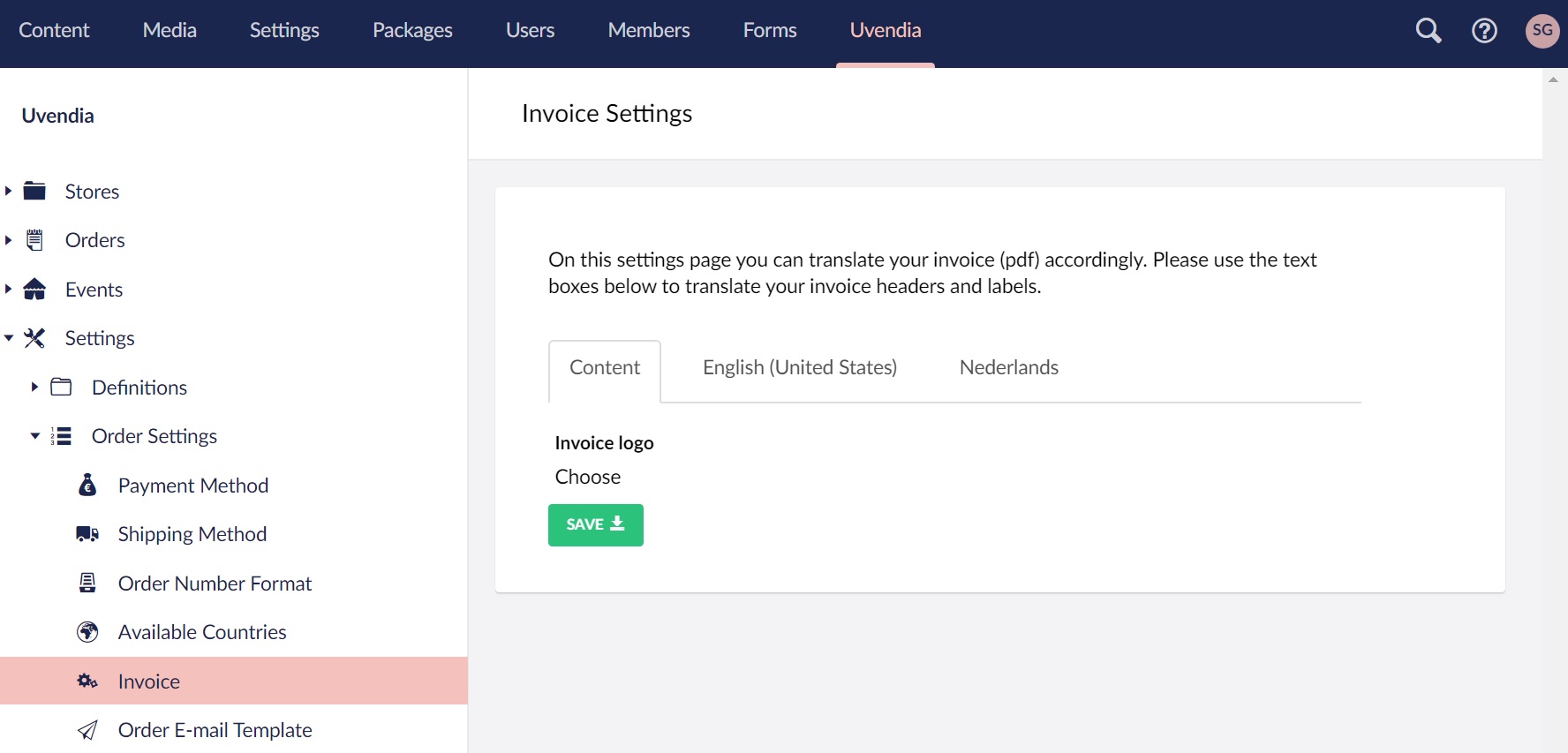Collapse the Order Settings arrow
Screen dimensions: 1568x753
[x=34, y=436]
